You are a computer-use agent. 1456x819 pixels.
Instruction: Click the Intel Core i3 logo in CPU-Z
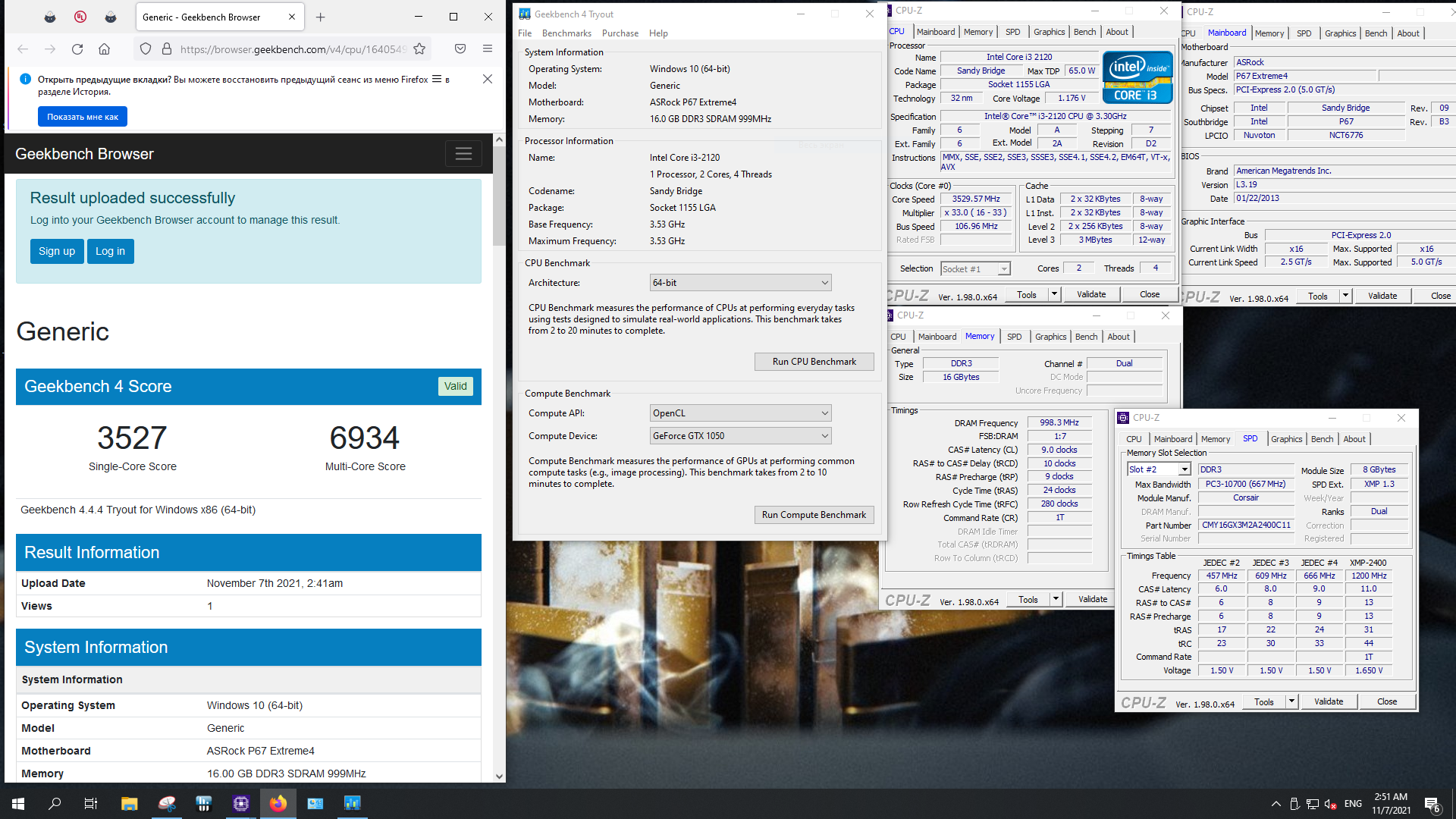click(x=1137, y=77)
